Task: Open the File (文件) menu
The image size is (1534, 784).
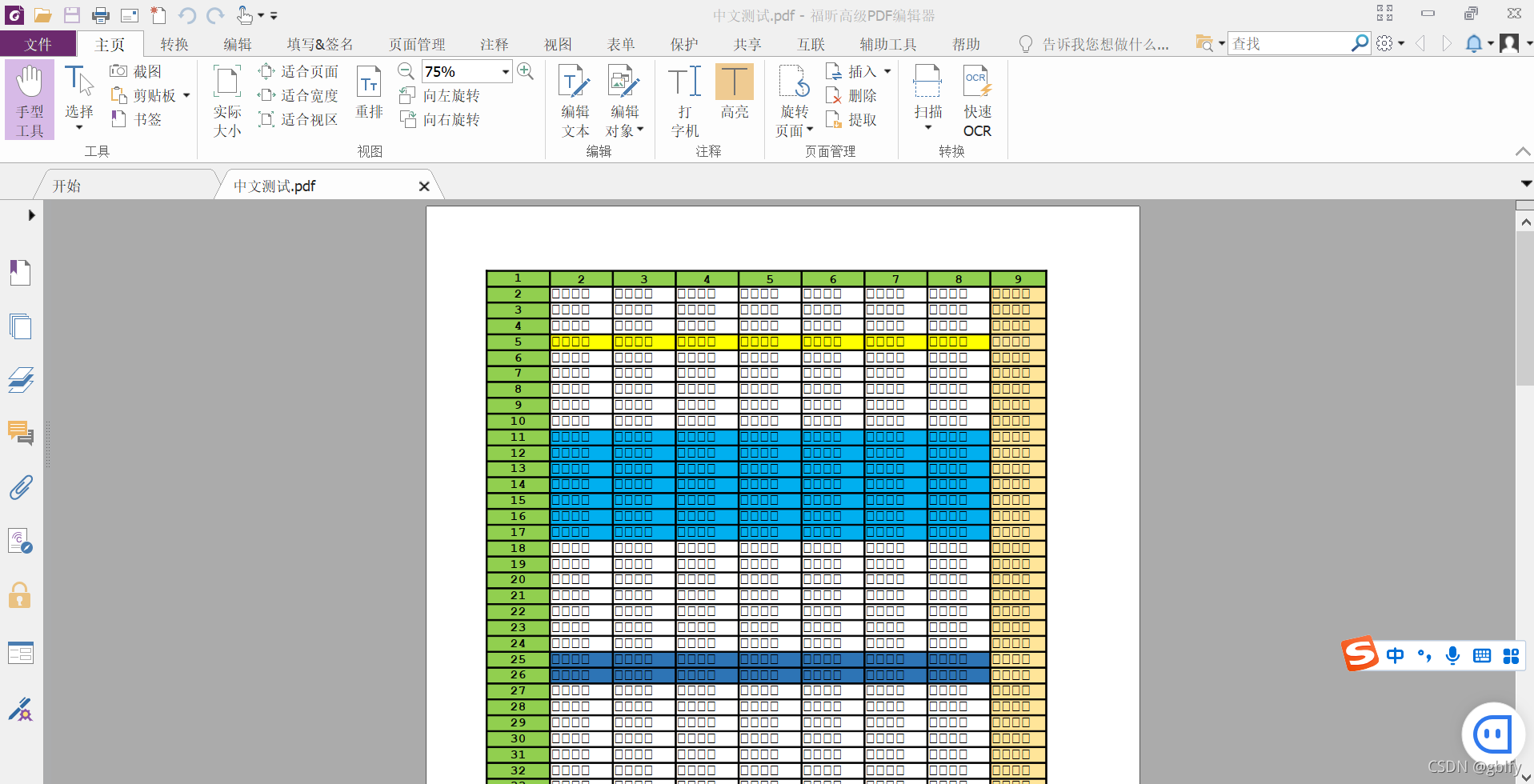Action: (38, 44)
